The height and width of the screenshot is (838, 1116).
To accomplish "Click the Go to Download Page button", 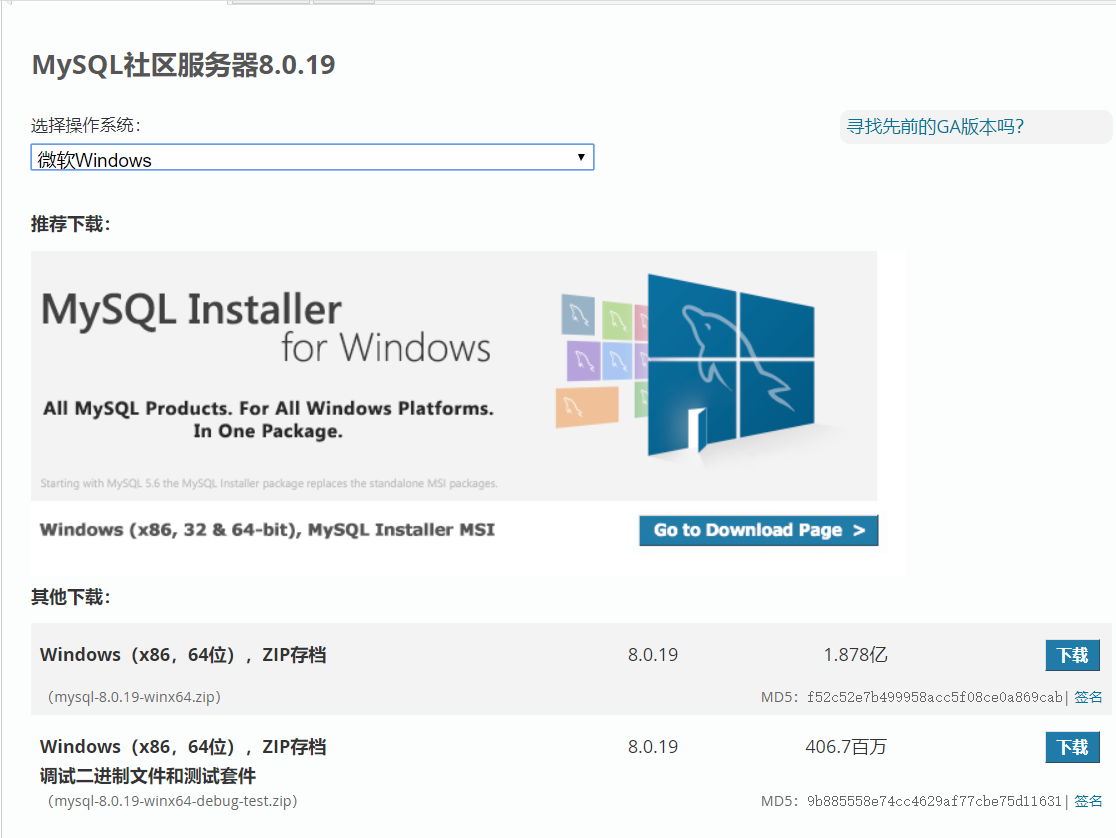I will pos(759,530).
